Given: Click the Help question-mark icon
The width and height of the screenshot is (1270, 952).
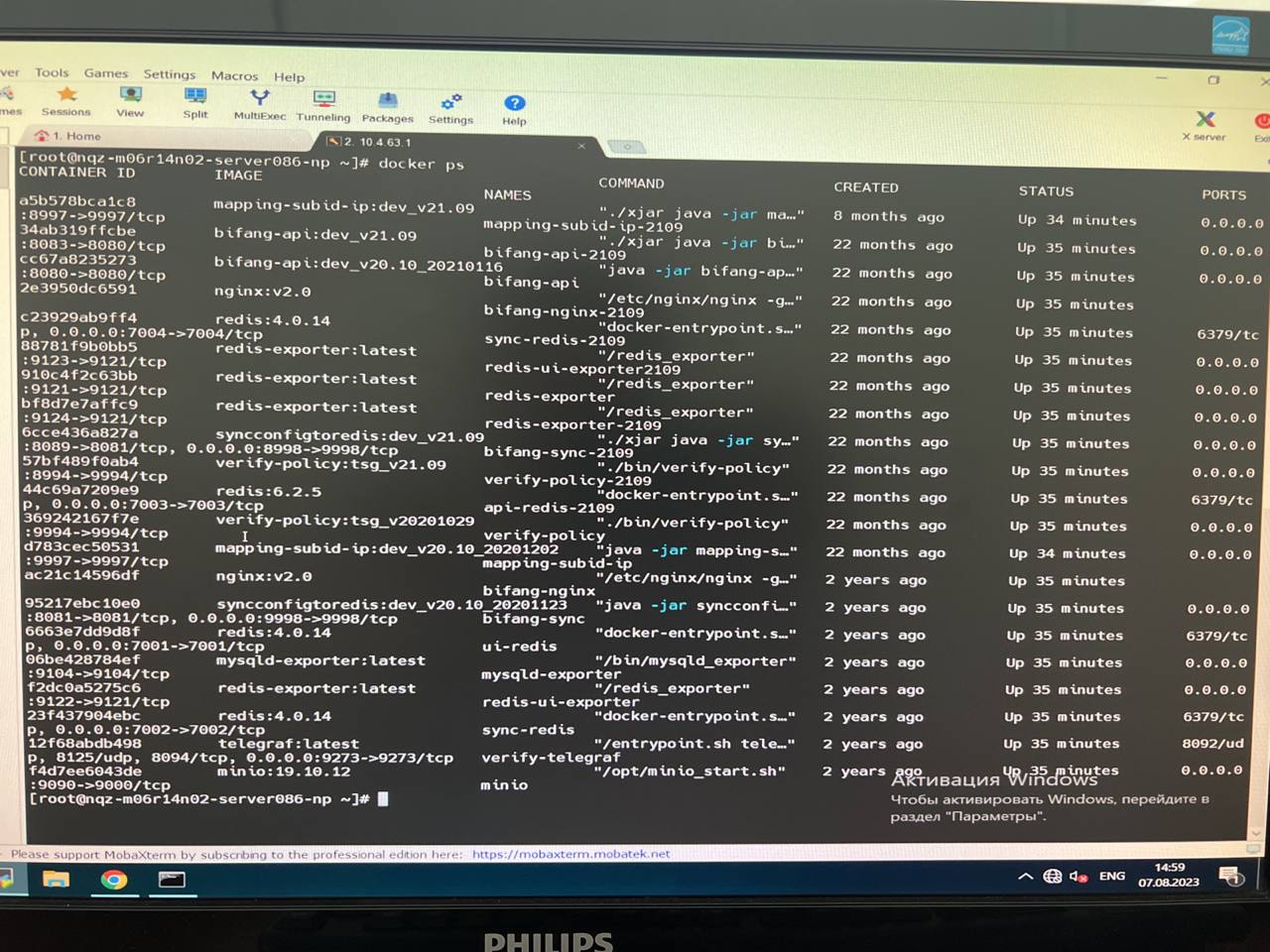Looking at the screenshot, I should pos(514,104).
